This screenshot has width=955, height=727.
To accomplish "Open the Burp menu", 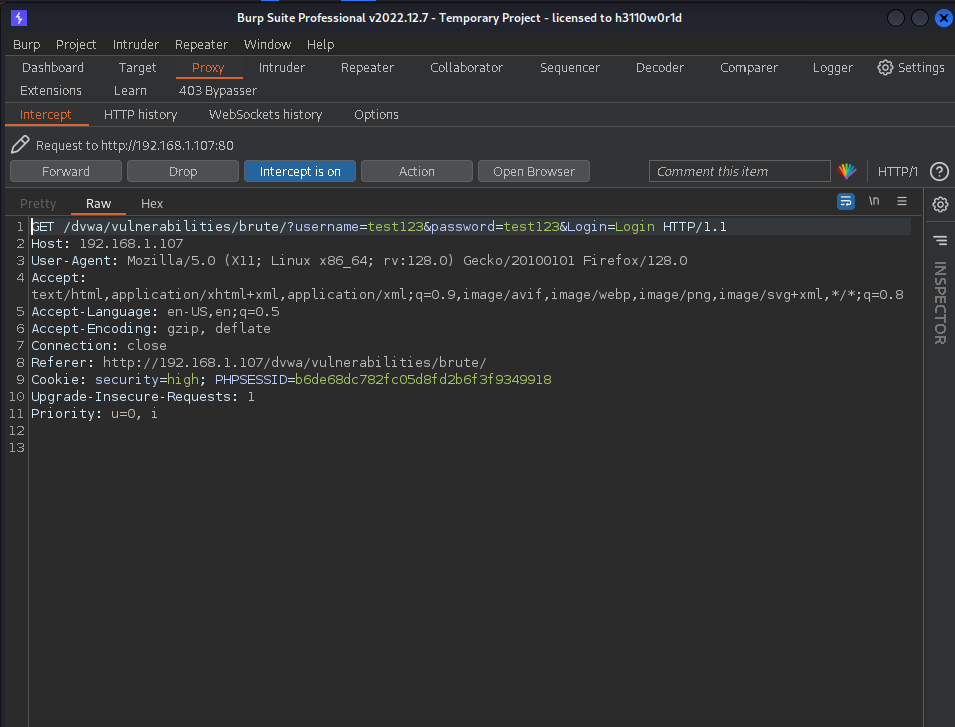I will (27, 44).
